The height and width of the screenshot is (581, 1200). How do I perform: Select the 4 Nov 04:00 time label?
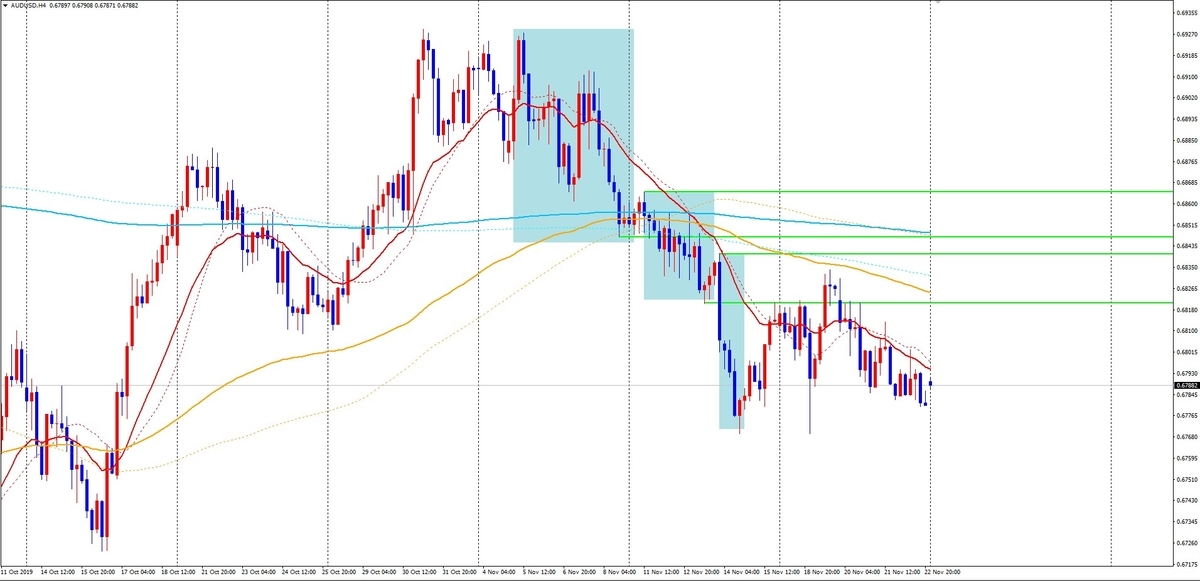click(498, 573)
